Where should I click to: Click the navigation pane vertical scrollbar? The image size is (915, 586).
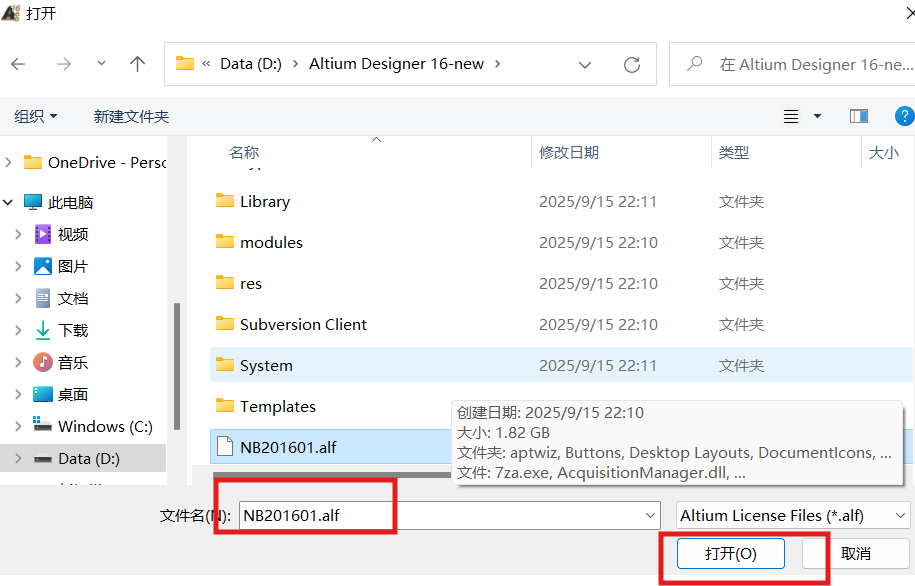pyautogui.click(x=176, y=366)
